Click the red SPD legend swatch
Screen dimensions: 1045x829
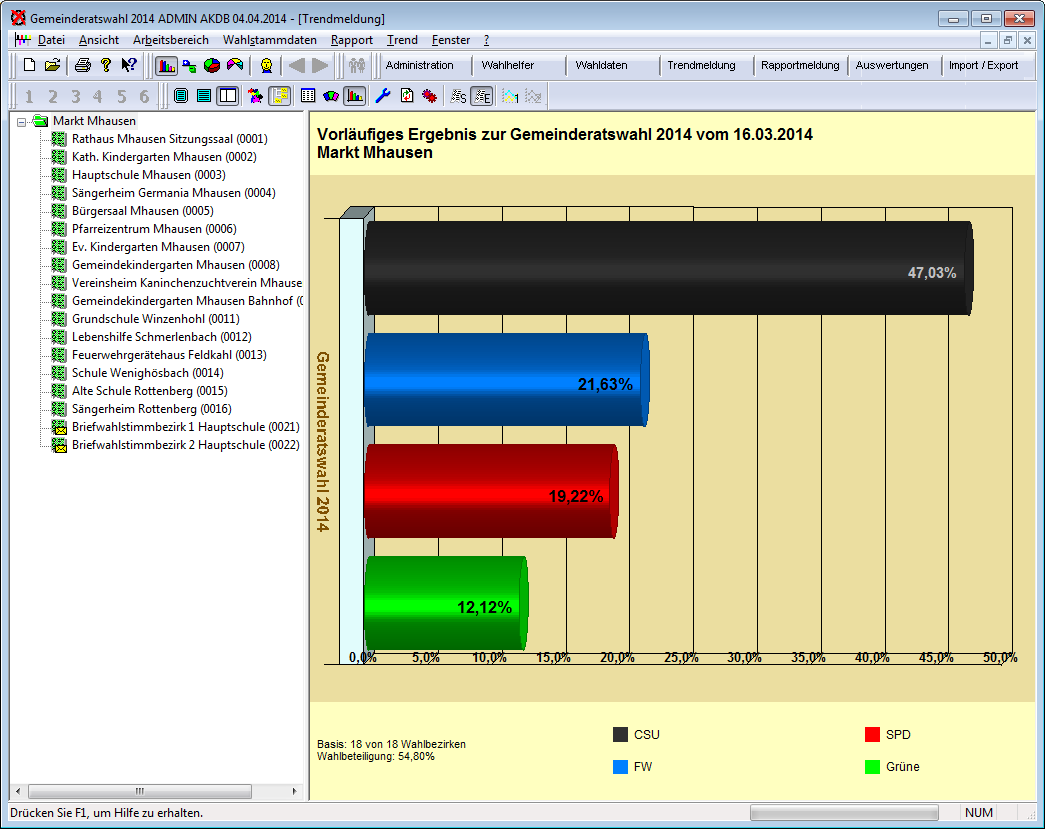872,735
